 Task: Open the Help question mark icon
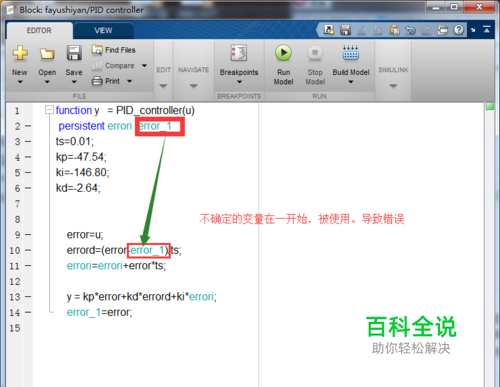tap(459, 30)
